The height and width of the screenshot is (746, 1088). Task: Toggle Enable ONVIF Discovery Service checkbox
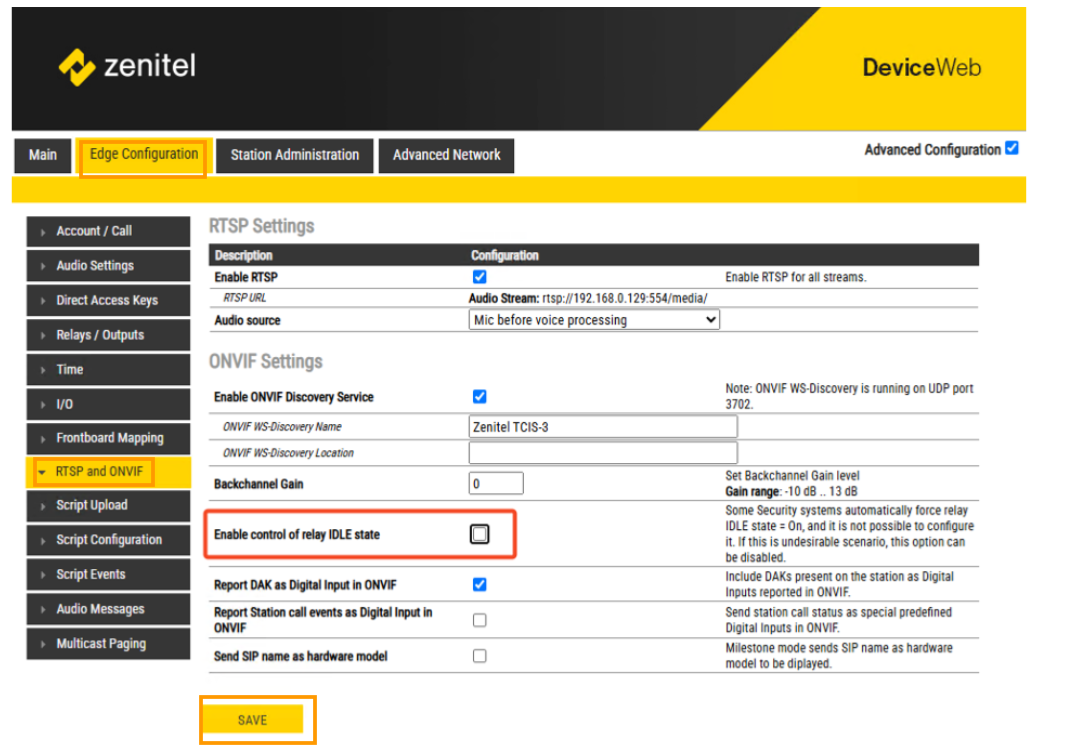(x=479, y=396)
